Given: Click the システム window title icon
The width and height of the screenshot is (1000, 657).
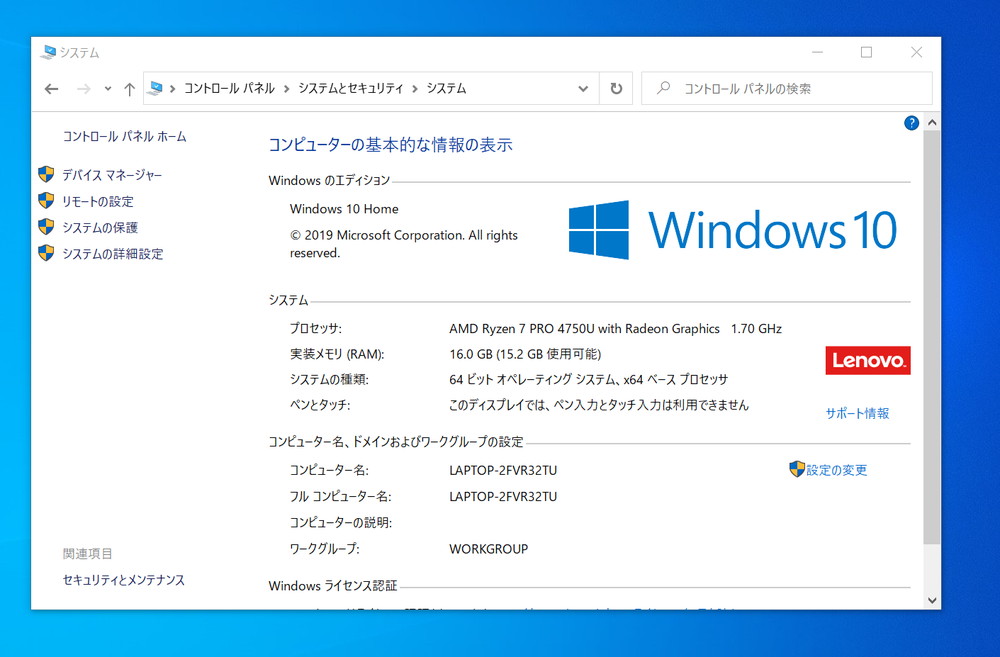Looking at the screenshot, I should [x=48, y=52].
